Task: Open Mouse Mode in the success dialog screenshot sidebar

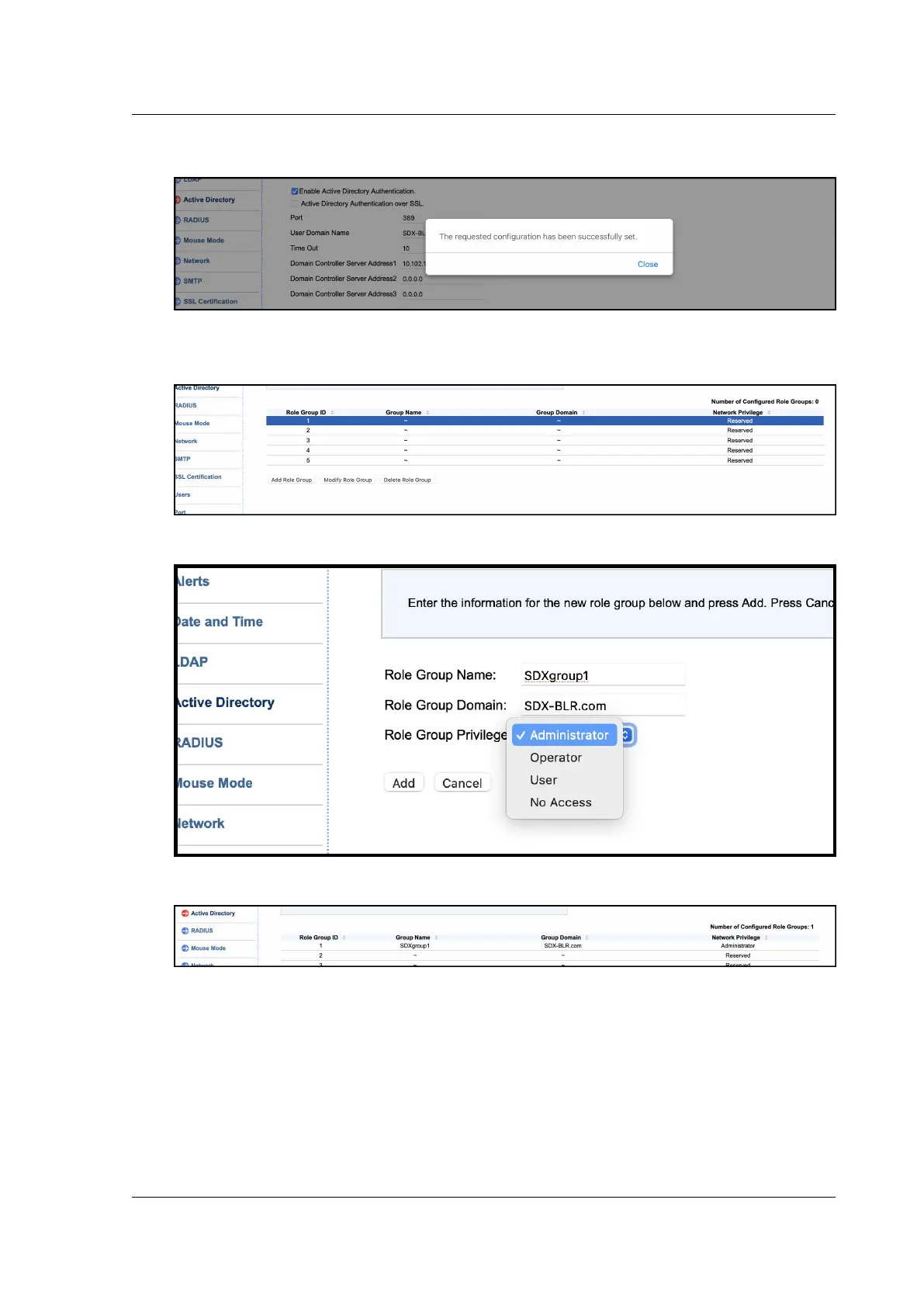Action: click(203, 241)
